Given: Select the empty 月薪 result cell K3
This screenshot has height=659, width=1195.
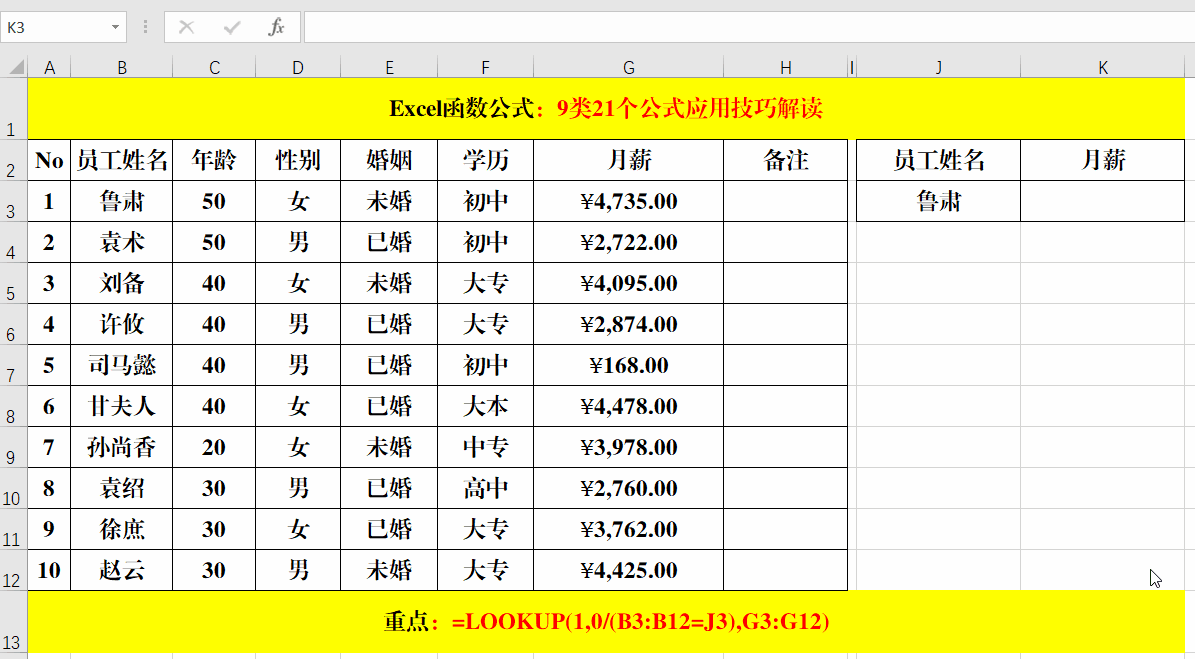Looking at the screenshot, I should (x=1102, y=201).
